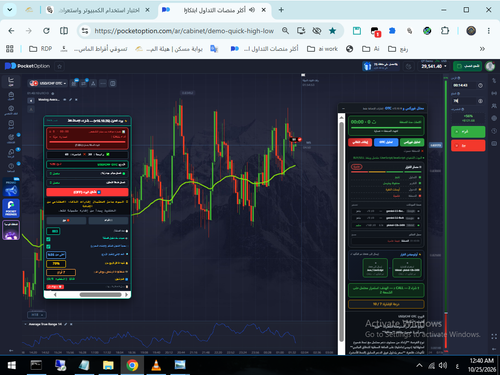This screenshot has width=500, height=375.
Task: Toggle fullscreen chart icon at bottom right
Action: (x=494, y=337)
